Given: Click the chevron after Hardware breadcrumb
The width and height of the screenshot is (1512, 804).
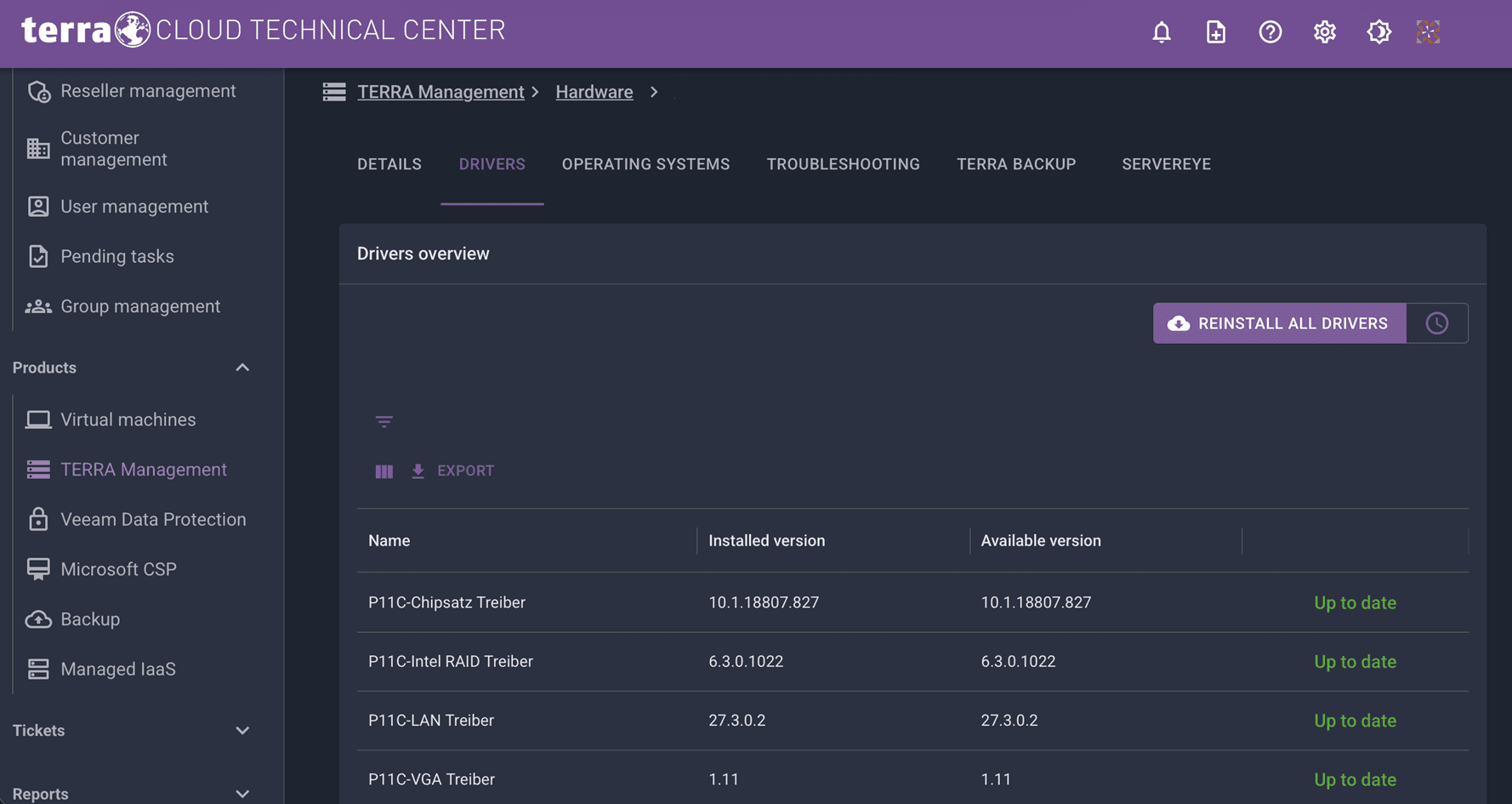Looking at the screenshot, I should pos(654,92).
